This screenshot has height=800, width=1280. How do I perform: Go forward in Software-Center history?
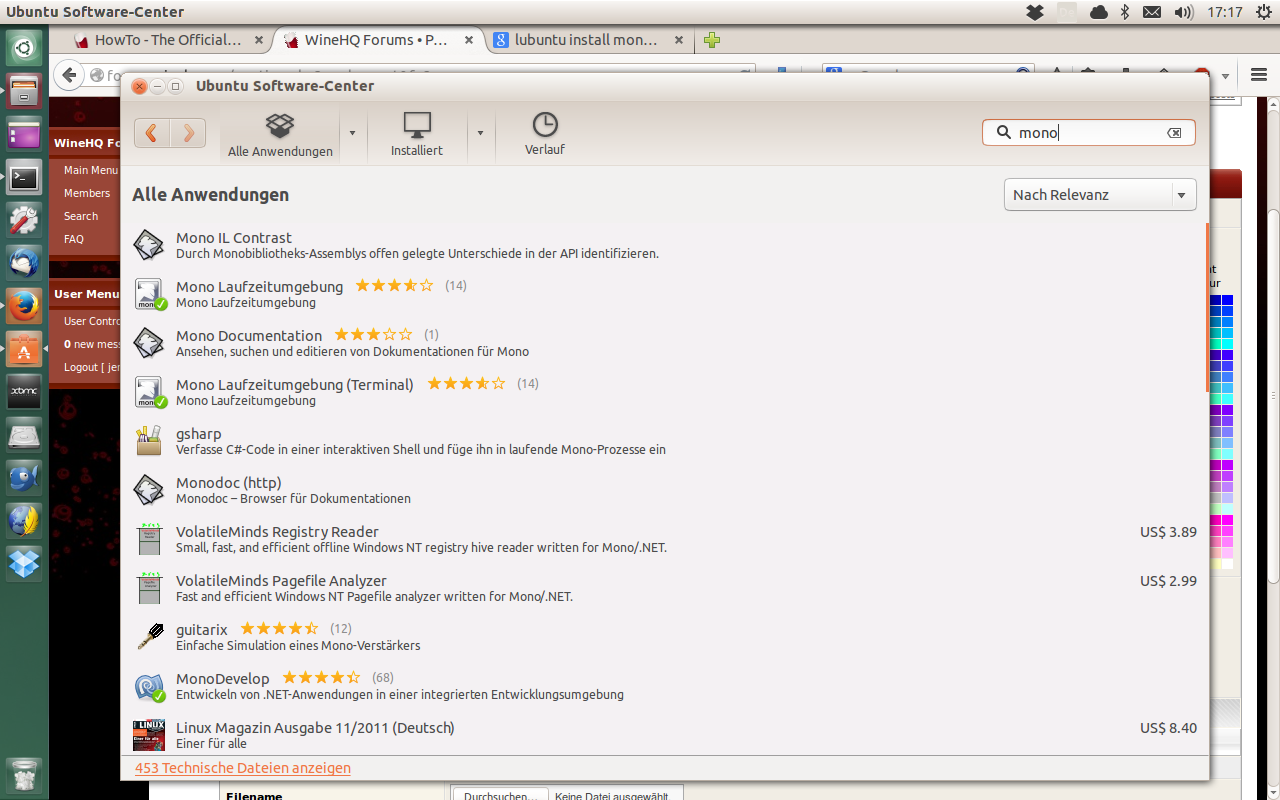tap(188, 133)
